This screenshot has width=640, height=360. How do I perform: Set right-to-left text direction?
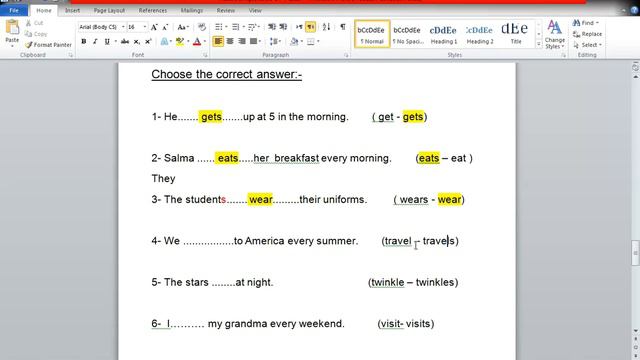(x=311, y=27)
